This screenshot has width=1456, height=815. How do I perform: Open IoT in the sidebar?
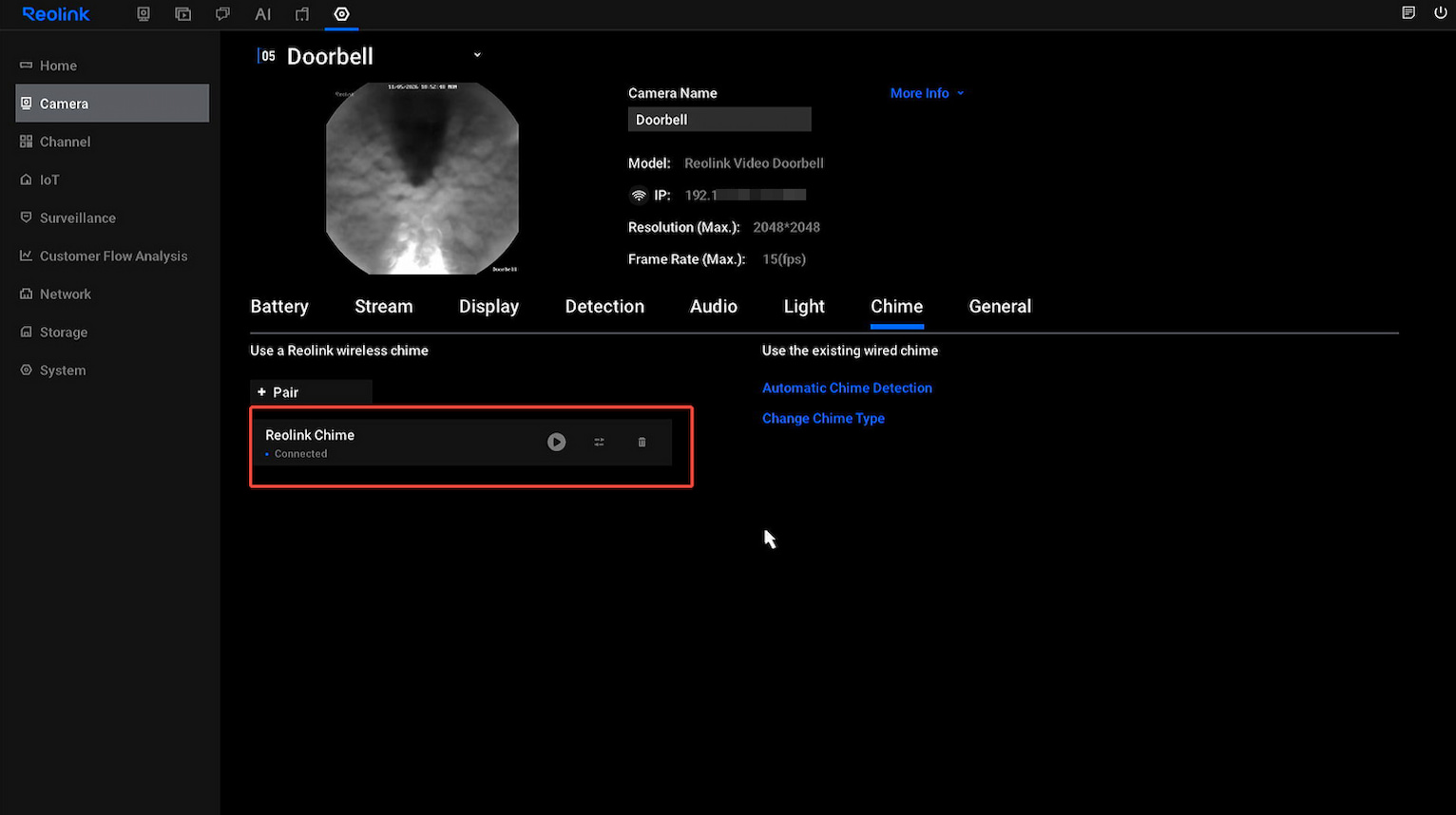tap(112, 180)
